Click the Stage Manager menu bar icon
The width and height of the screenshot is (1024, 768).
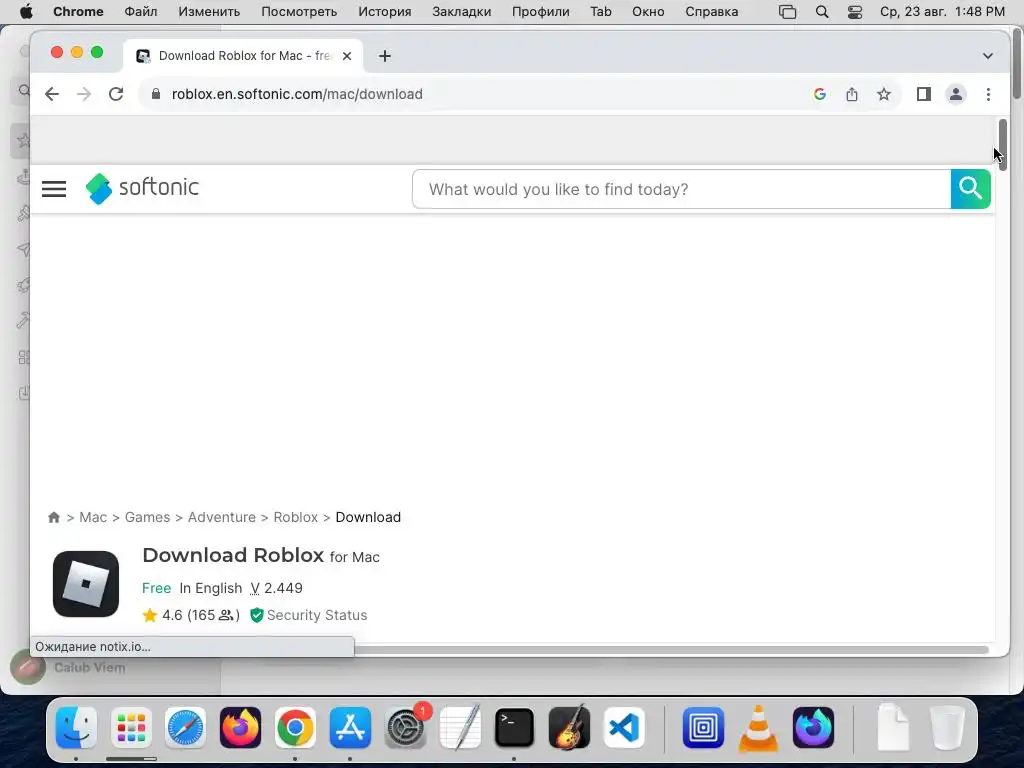(x=788, y=12)
